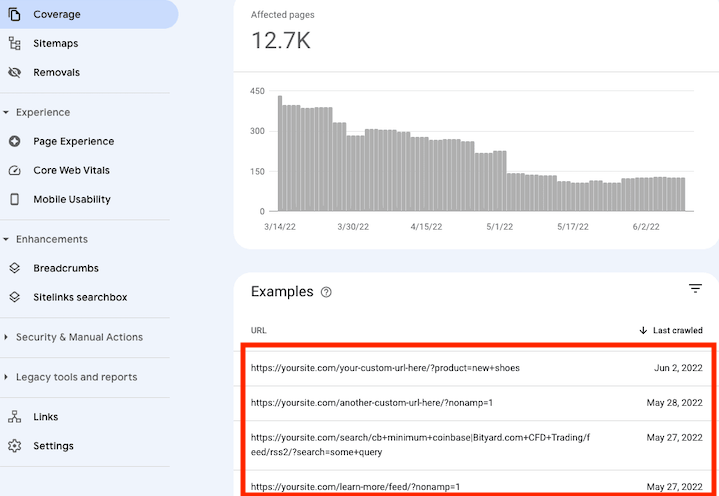
Task: Sort by Last crawled column header
Action: point(671,330)
